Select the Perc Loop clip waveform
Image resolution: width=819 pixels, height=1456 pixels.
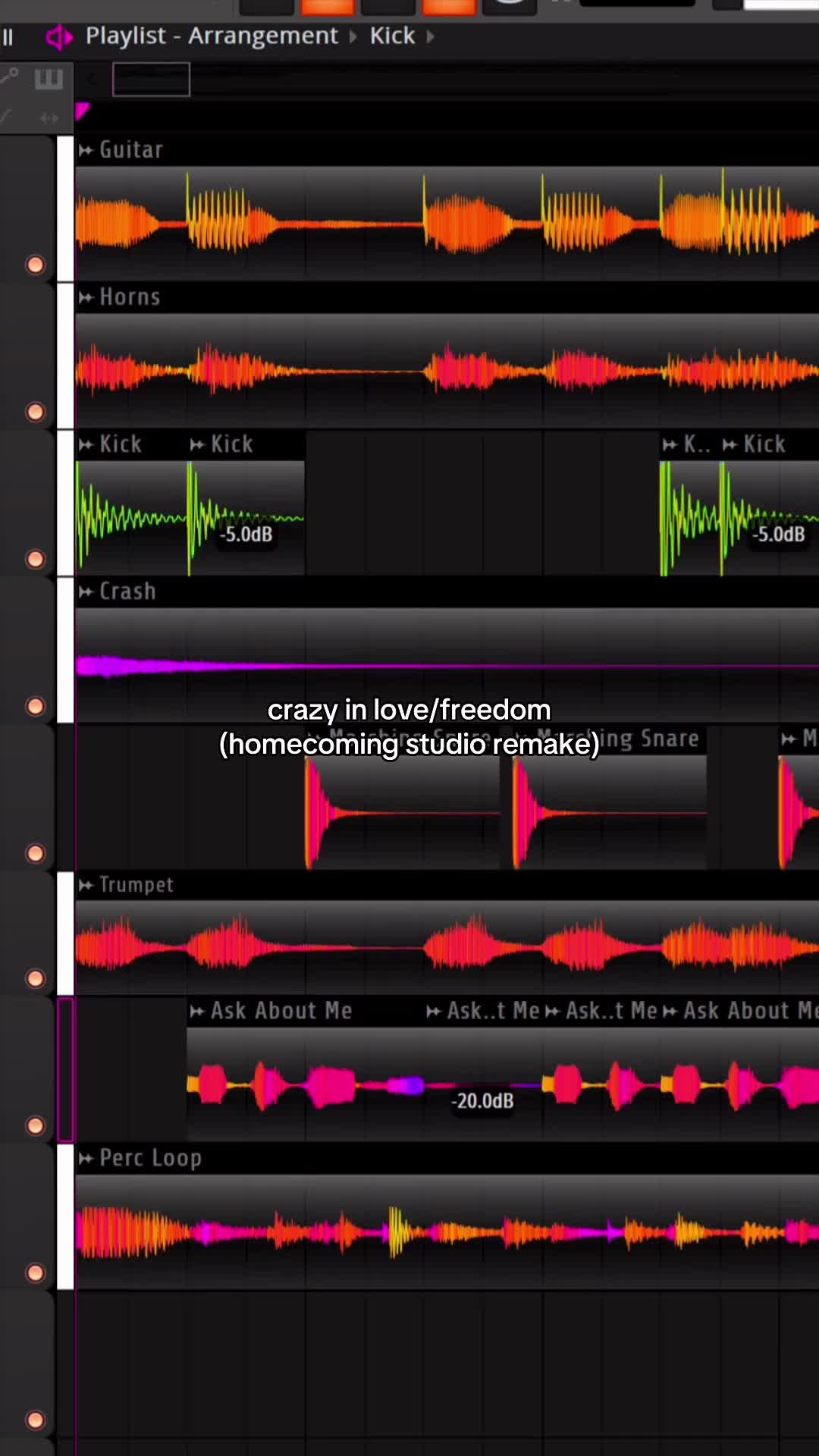click(x=447, y=1232)
